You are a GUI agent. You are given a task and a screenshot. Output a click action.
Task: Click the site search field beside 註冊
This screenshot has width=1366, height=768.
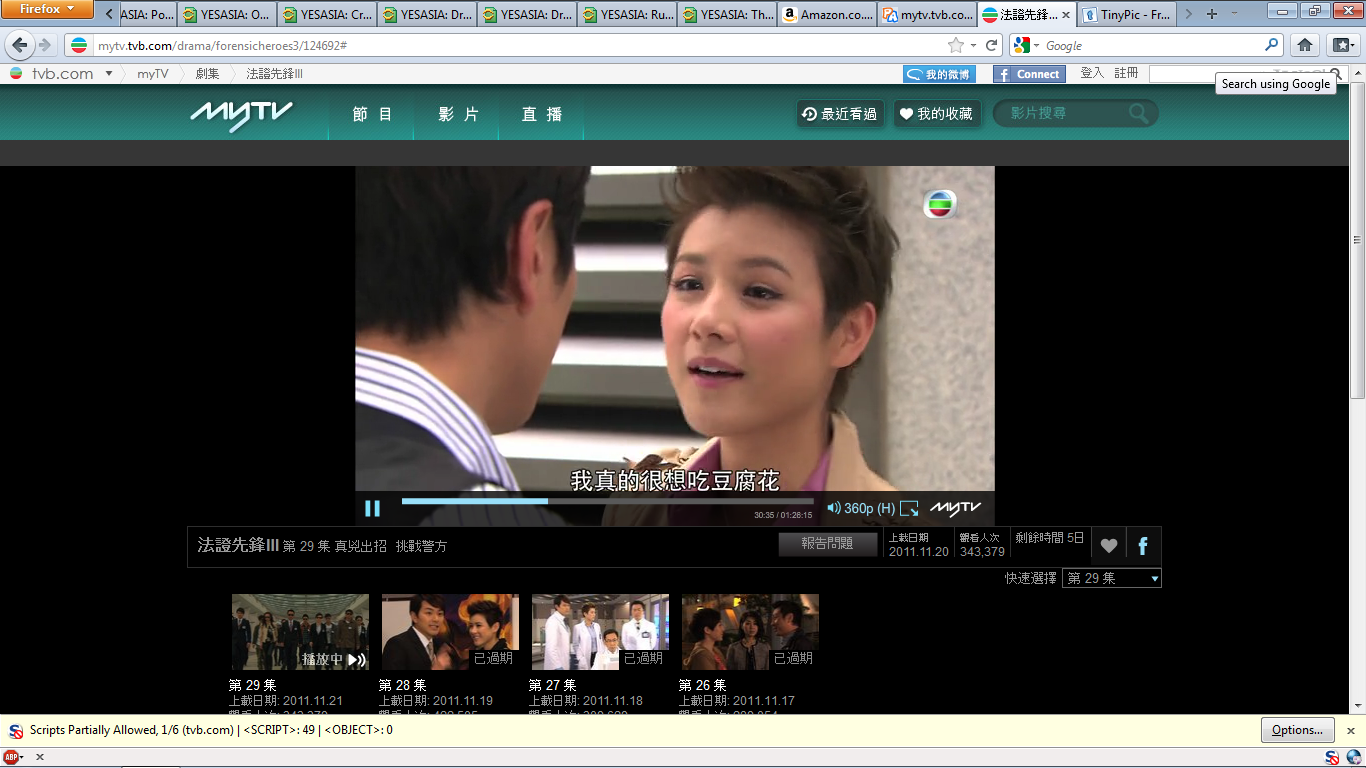tap(1238, 74)
